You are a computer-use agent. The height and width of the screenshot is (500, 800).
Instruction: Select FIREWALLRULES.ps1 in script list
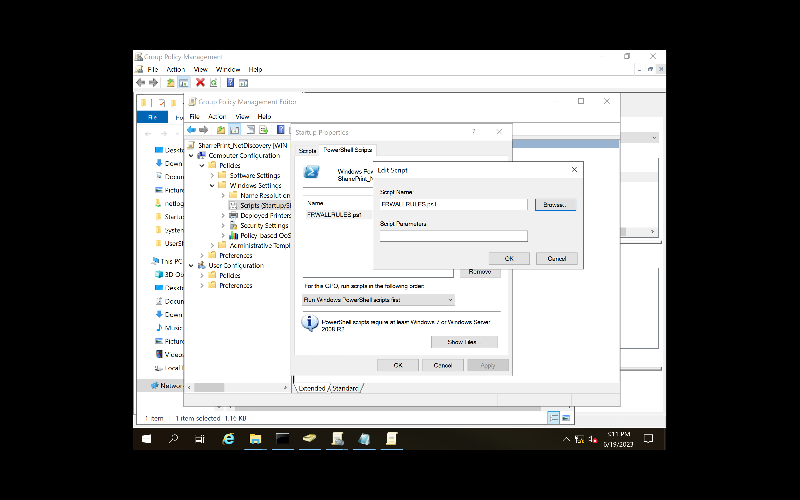pyautogui.click(x=334, y=215)
